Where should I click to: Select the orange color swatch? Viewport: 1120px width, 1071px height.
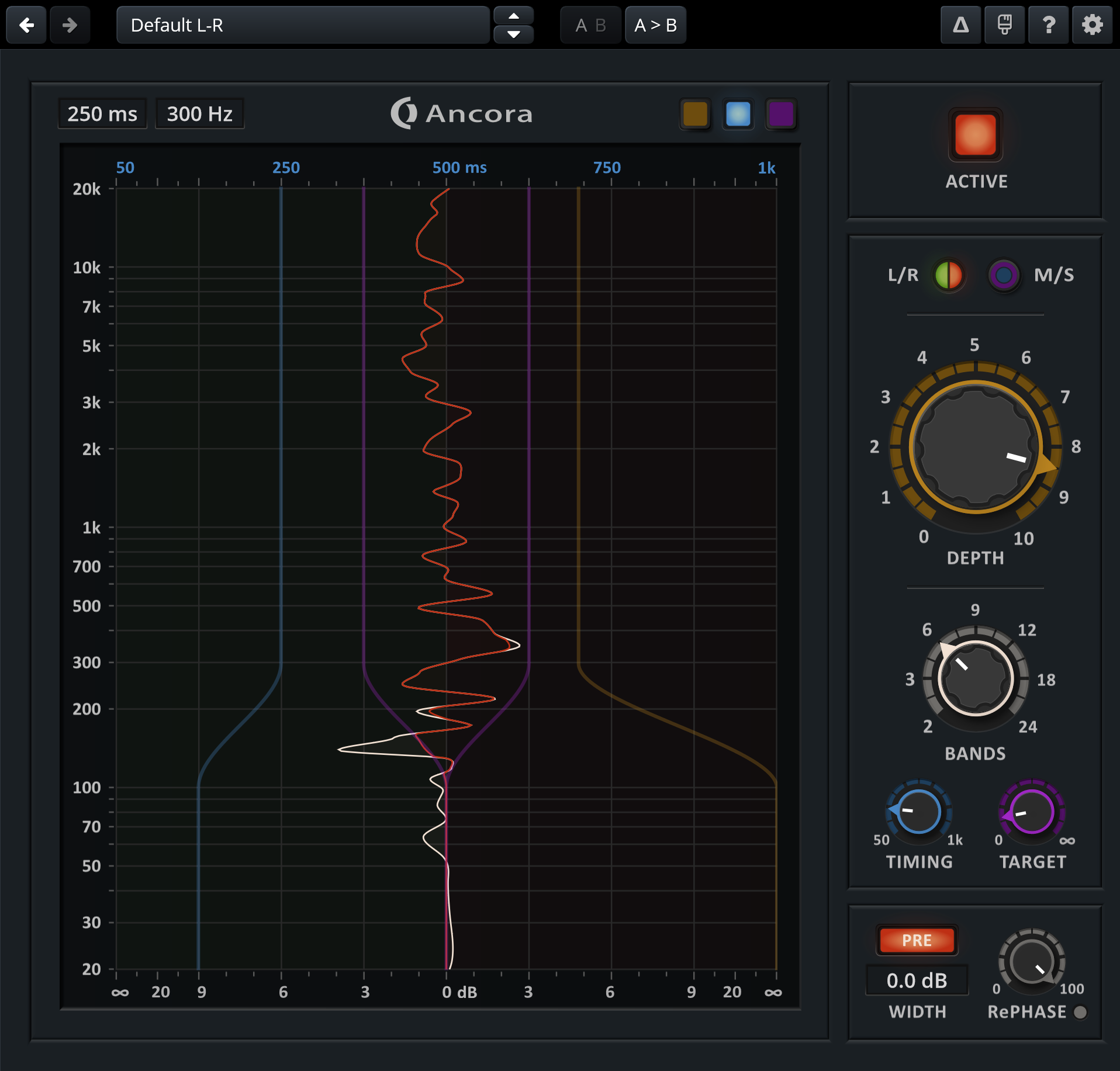tap(695, 114)
